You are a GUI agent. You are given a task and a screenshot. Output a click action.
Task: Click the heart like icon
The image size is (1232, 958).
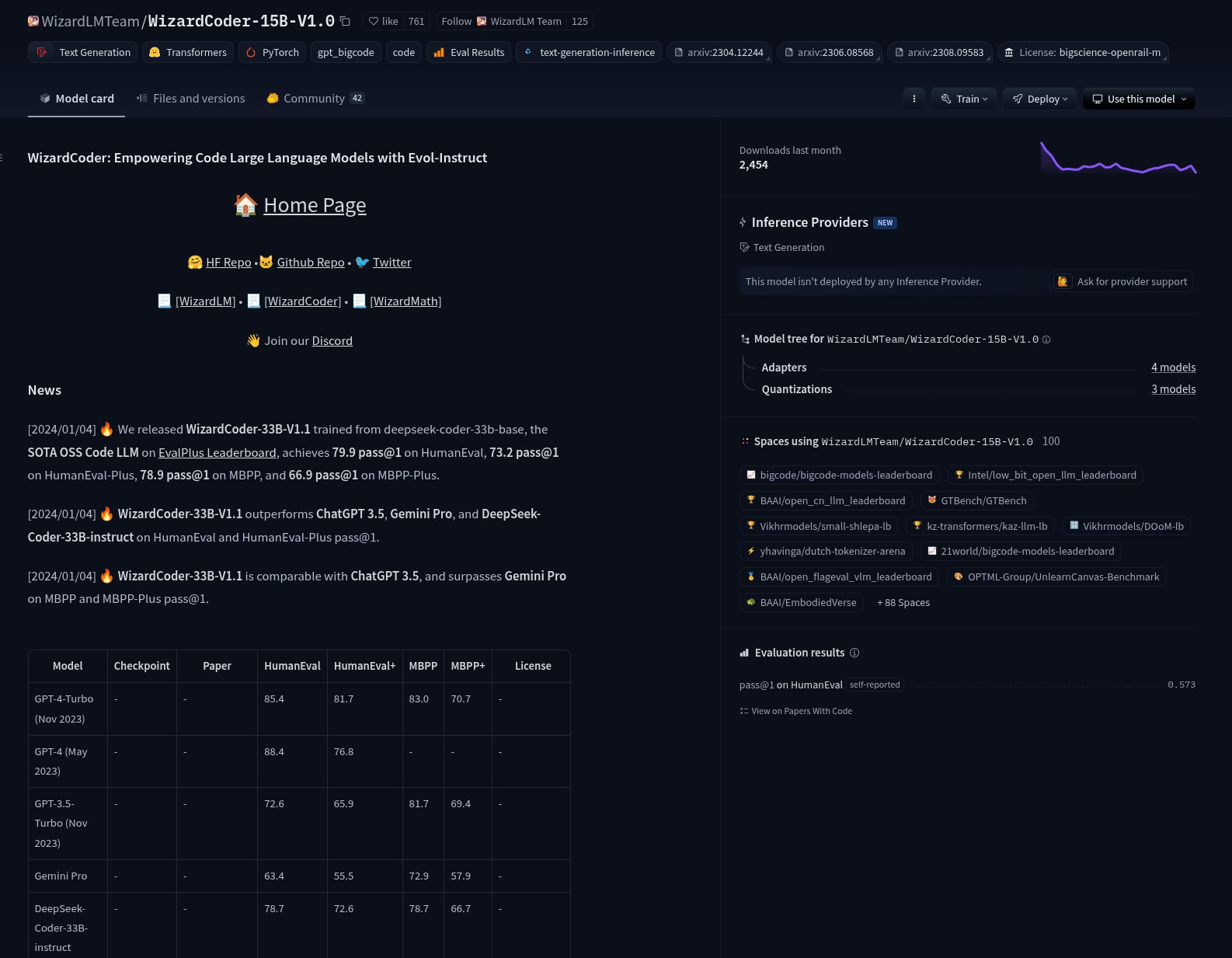374,21
